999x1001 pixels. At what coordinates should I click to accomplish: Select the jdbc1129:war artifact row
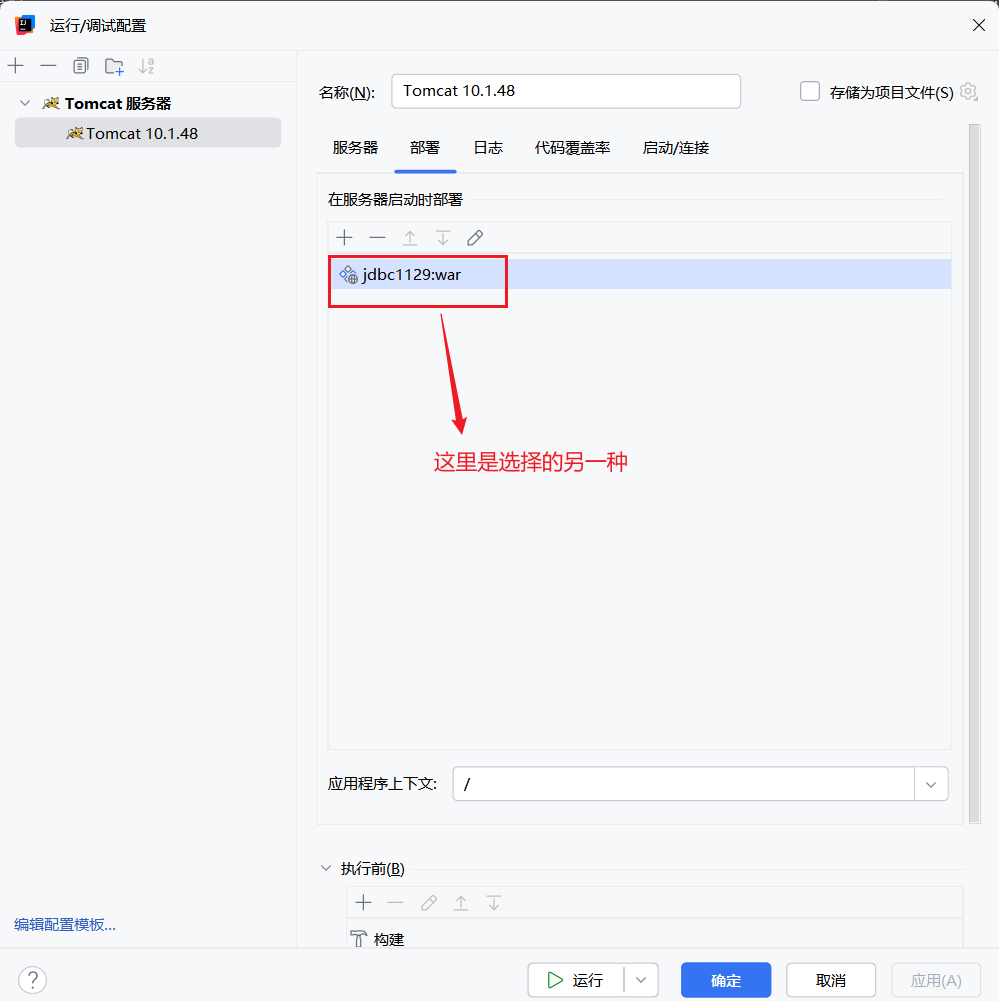coord(640,275)
